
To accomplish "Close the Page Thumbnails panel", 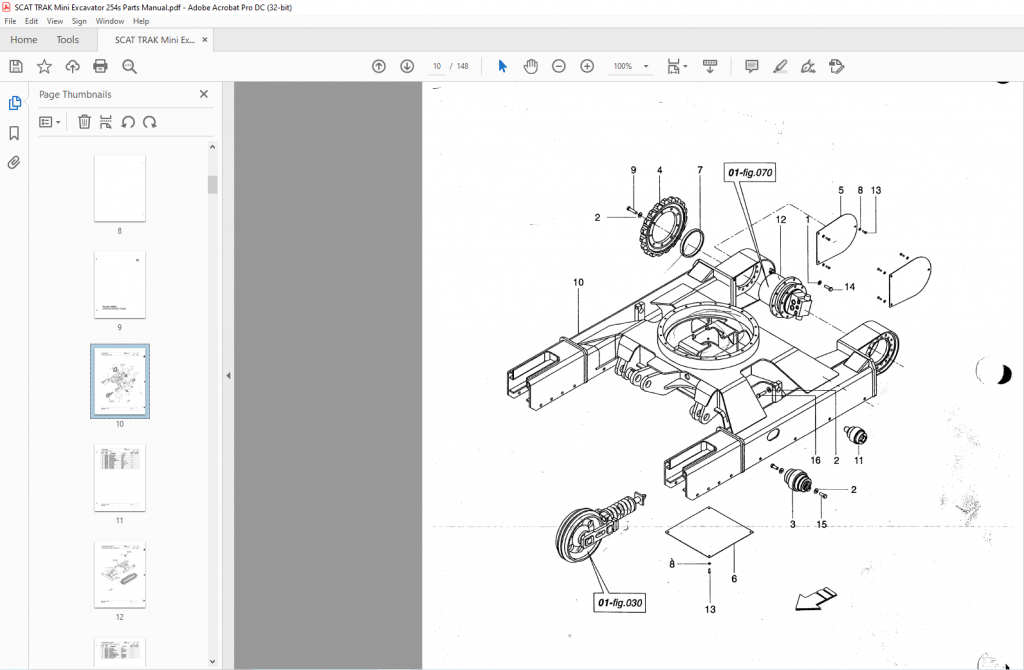I will click(x=204, y=94).
